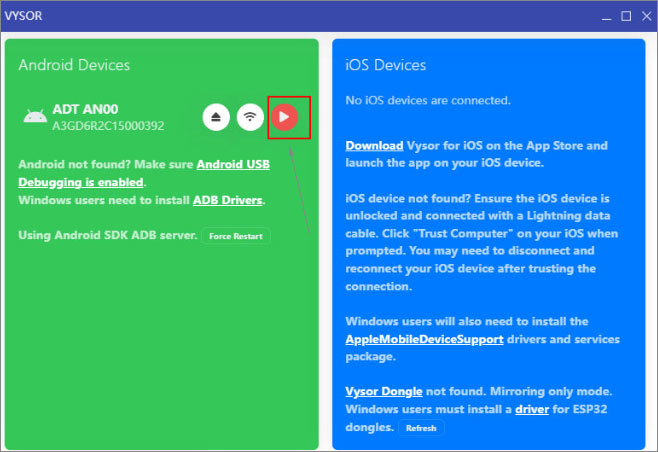Viewport: 658px width, 452px height.
Task: Close the VYSOR window
Action: click(646, 16)
